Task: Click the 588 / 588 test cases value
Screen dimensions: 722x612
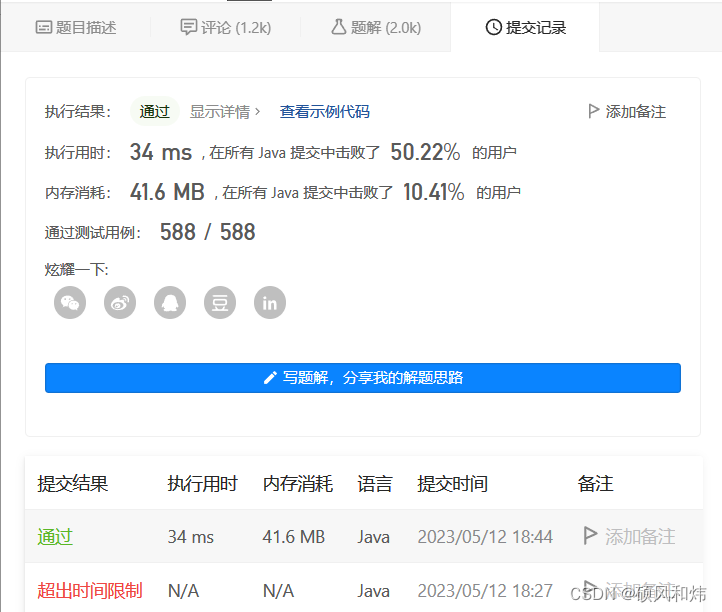Action: [x=207, y=232]
